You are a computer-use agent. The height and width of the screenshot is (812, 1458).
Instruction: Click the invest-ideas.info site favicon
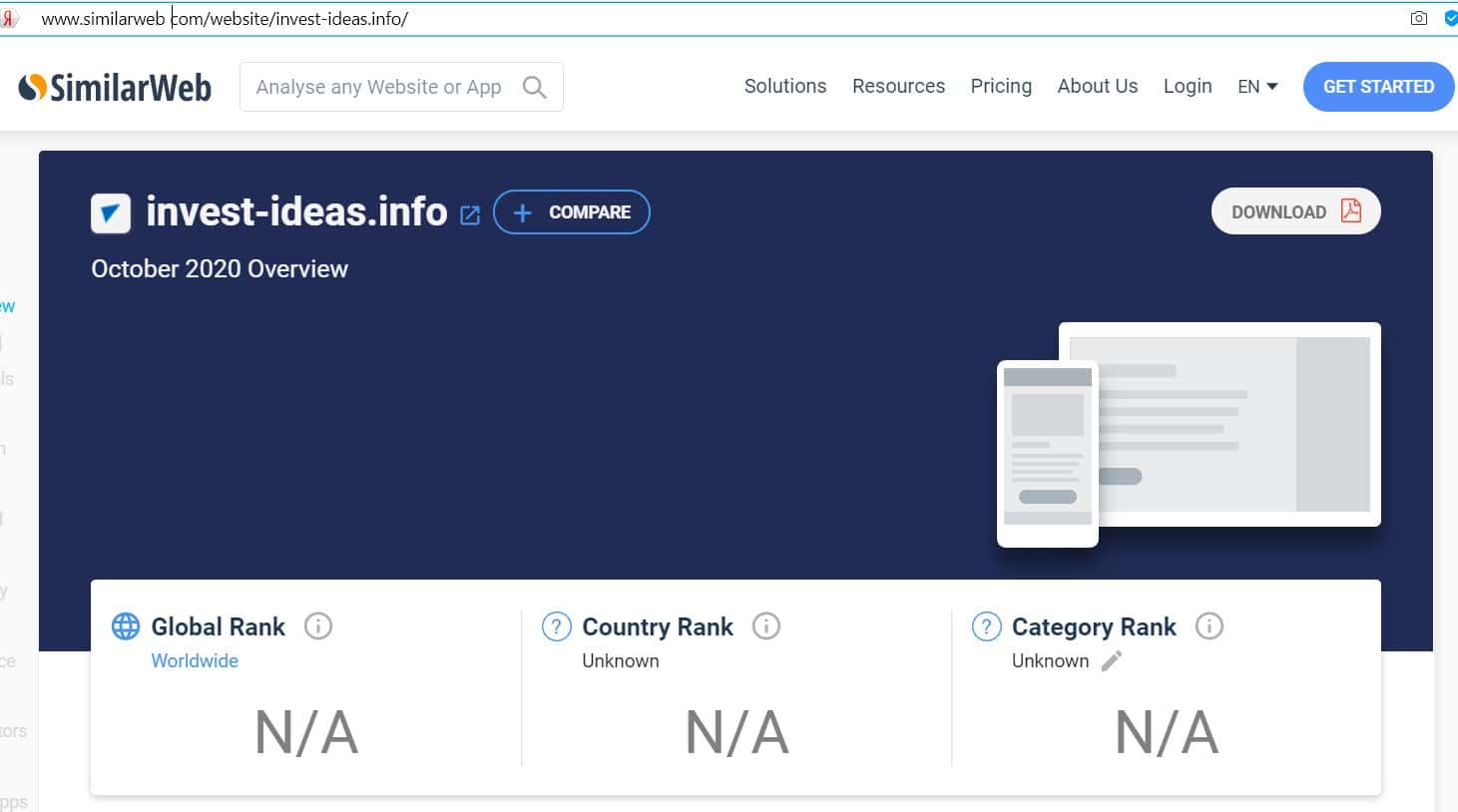click(111, 213)
